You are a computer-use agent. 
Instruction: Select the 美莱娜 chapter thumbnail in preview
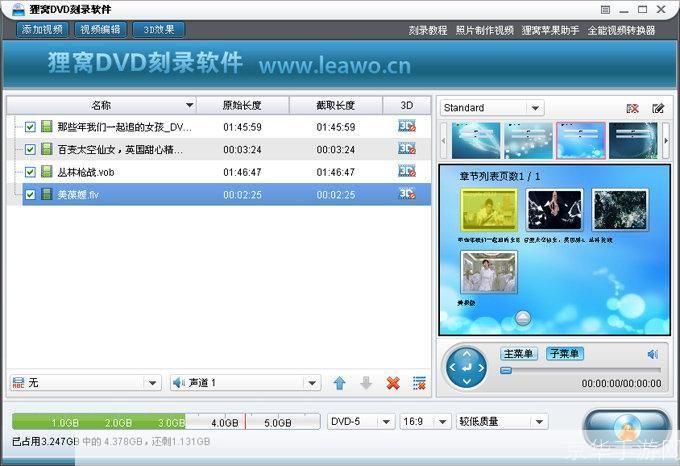pyautogui.click(x=488, y=272)
